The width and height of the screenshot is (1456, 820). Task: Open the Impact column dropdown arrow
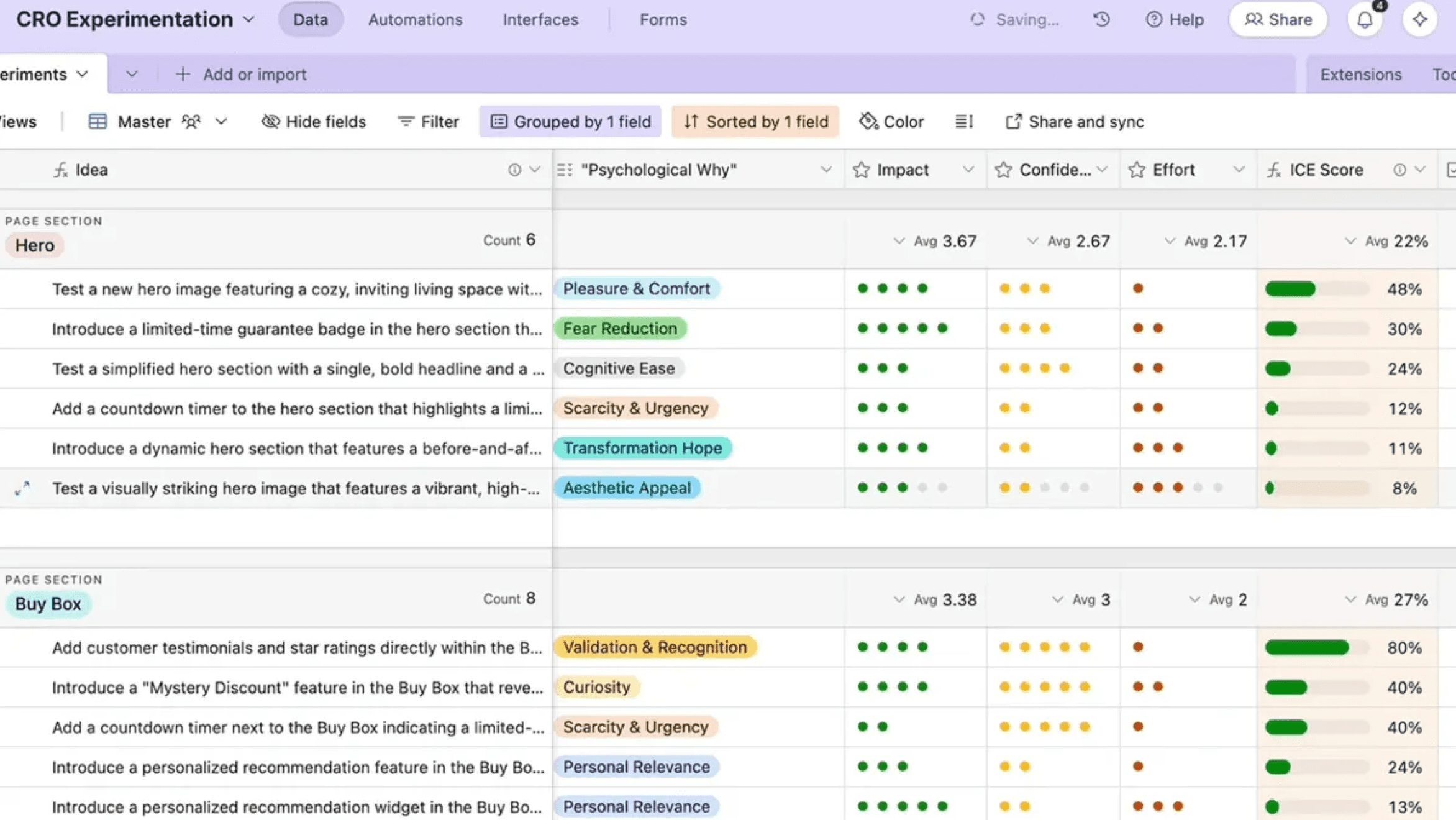pyautogui.click(x=968, y=170)
